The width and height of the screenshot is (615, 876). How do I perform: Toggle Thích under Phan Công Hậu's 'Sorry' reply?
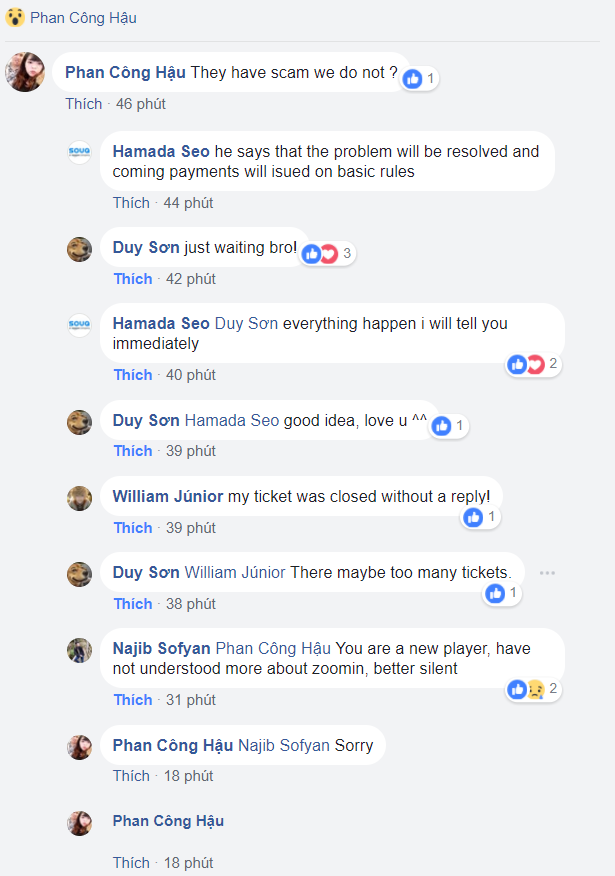[x=131, y=776]
